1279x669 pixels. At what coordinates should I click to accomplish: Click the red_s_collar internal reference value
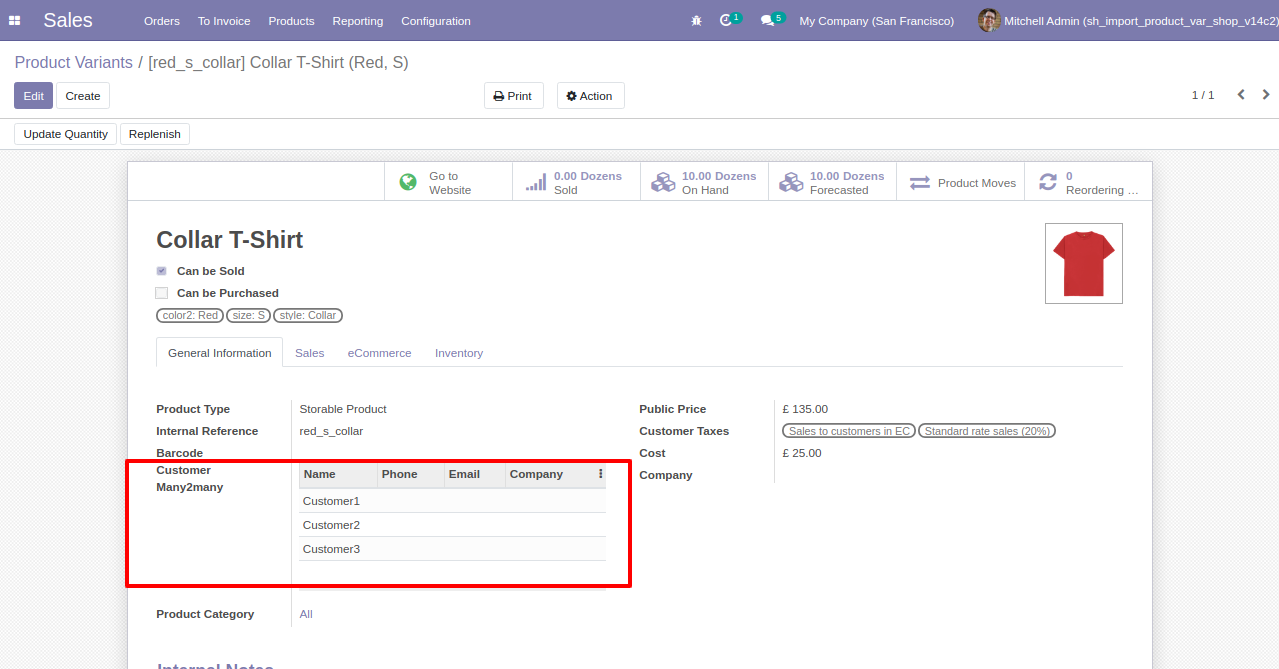(331, 431)
